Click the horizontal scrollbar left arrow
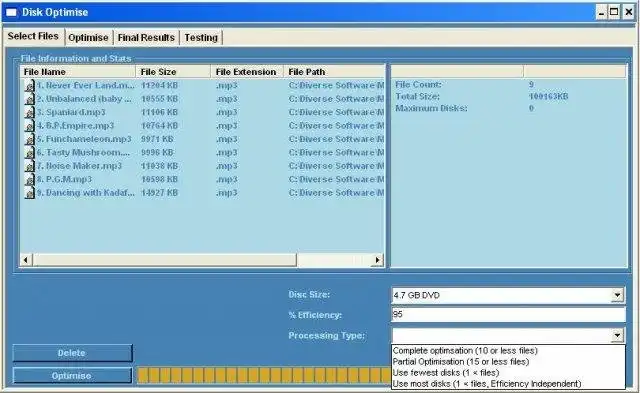Viewport: 640px width, 393px height. coord(26,260)
